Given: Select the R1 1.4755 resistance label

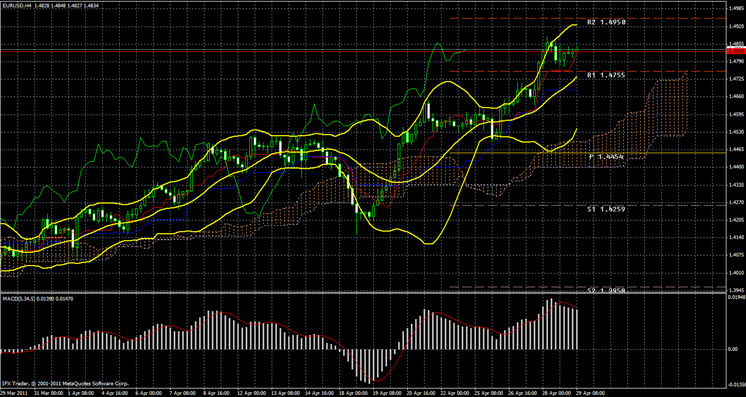Looking at the screenshot, I should click(606, 75).
